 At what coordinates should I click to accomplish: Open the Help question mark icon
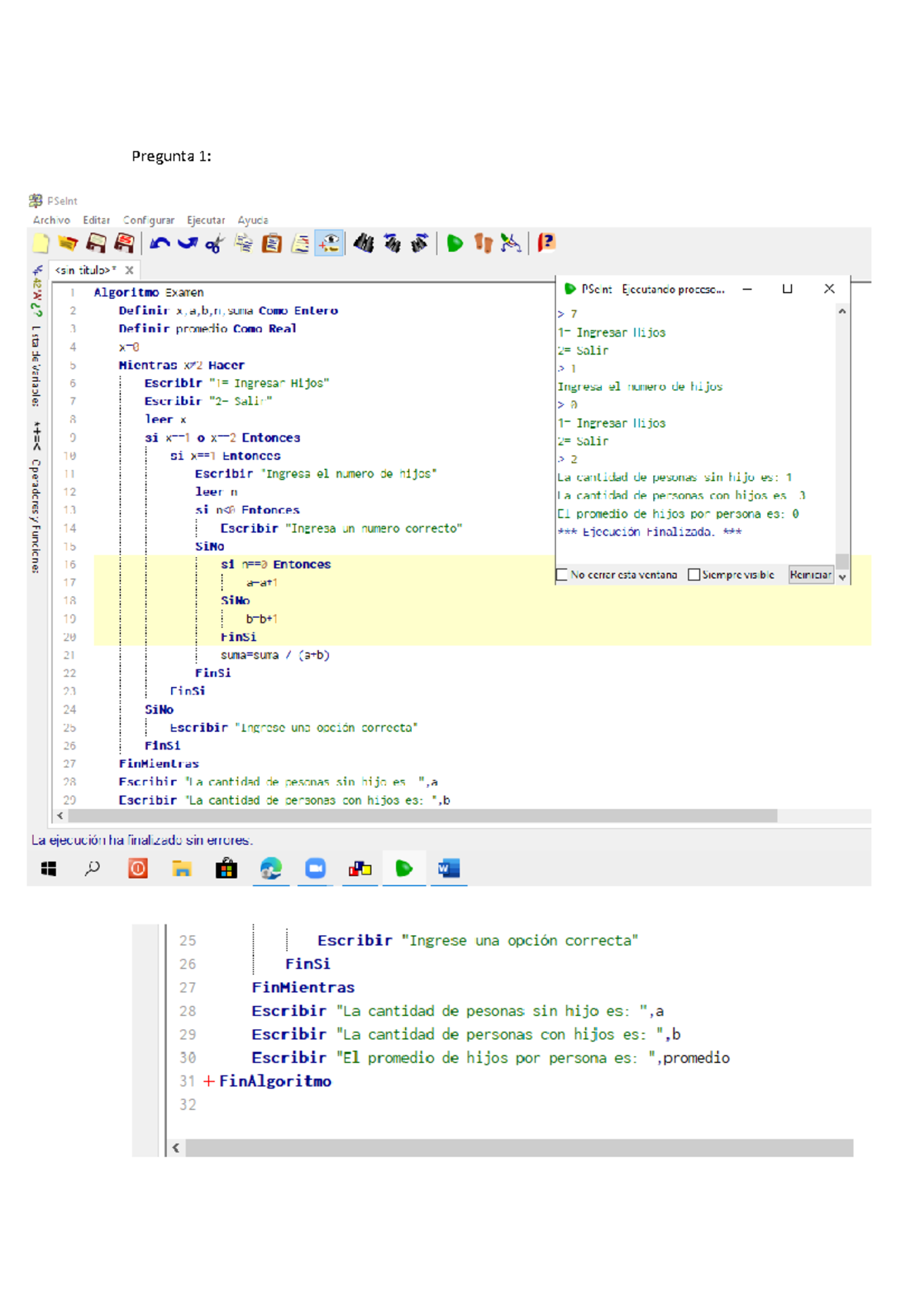(x=546, y=243)
